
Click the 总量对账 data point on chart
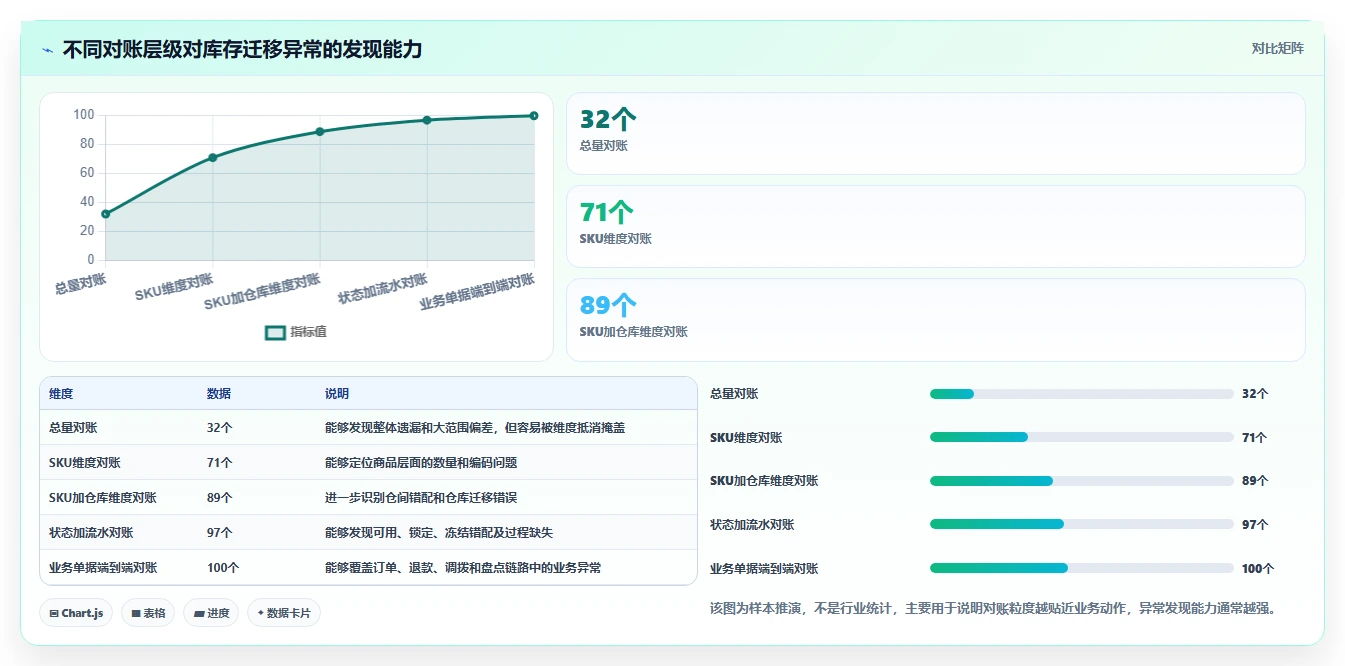pos(105,214)
